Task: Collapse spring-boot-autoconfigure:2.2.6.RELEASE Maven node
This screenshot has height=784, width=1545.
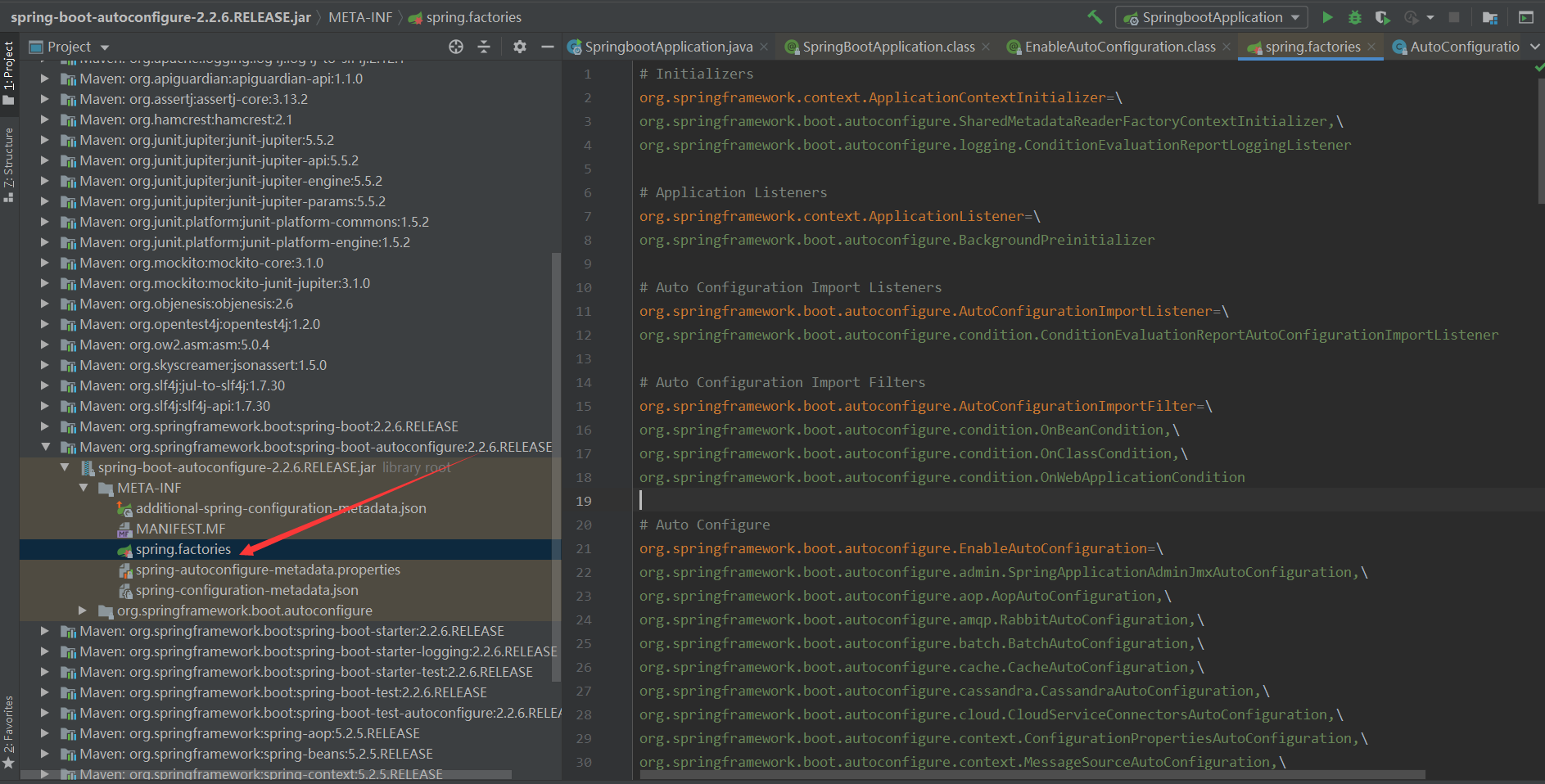Action: click(46, 447)
